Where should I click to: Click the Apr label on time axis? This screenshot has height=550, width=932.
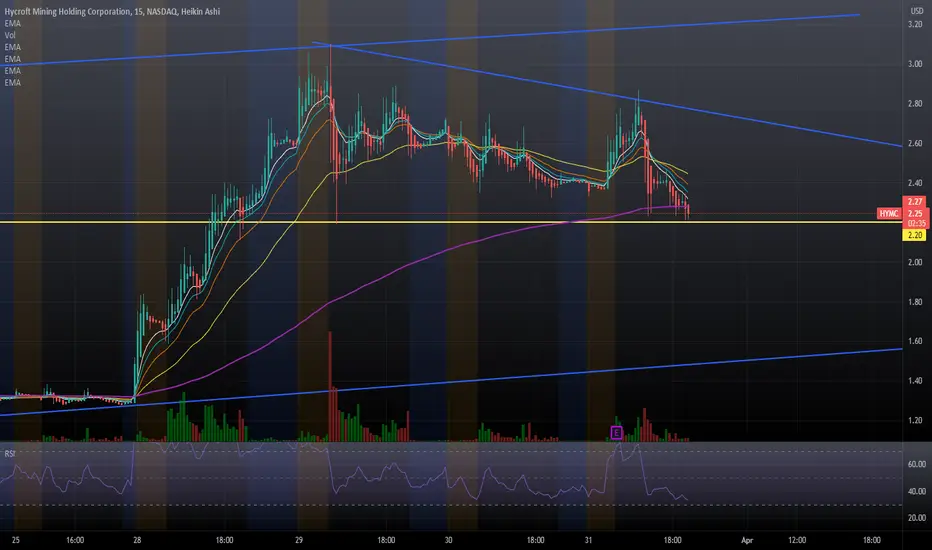747,540
